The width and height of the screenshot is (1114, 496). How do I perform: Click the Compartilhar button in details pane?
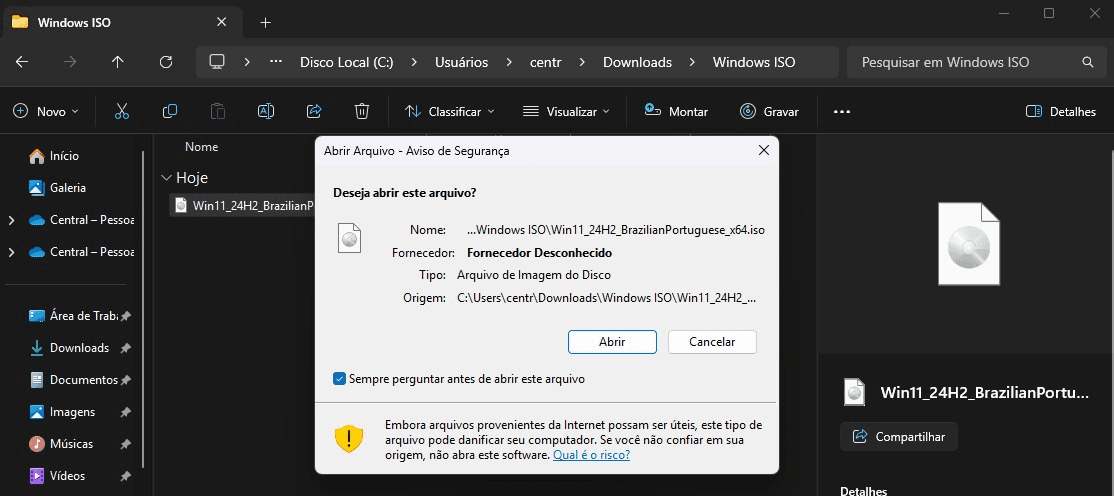point(899,437)
